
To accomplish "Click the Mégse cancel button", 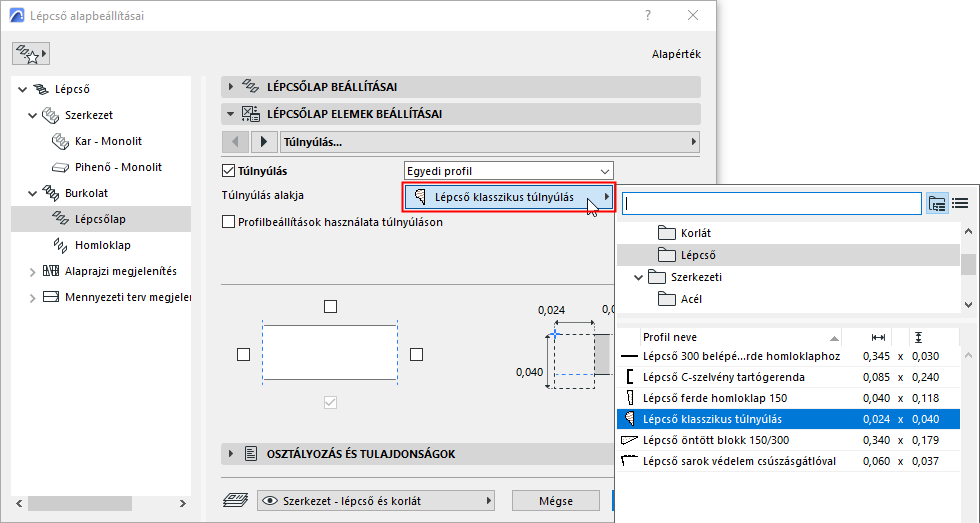I will pos(556,501).
